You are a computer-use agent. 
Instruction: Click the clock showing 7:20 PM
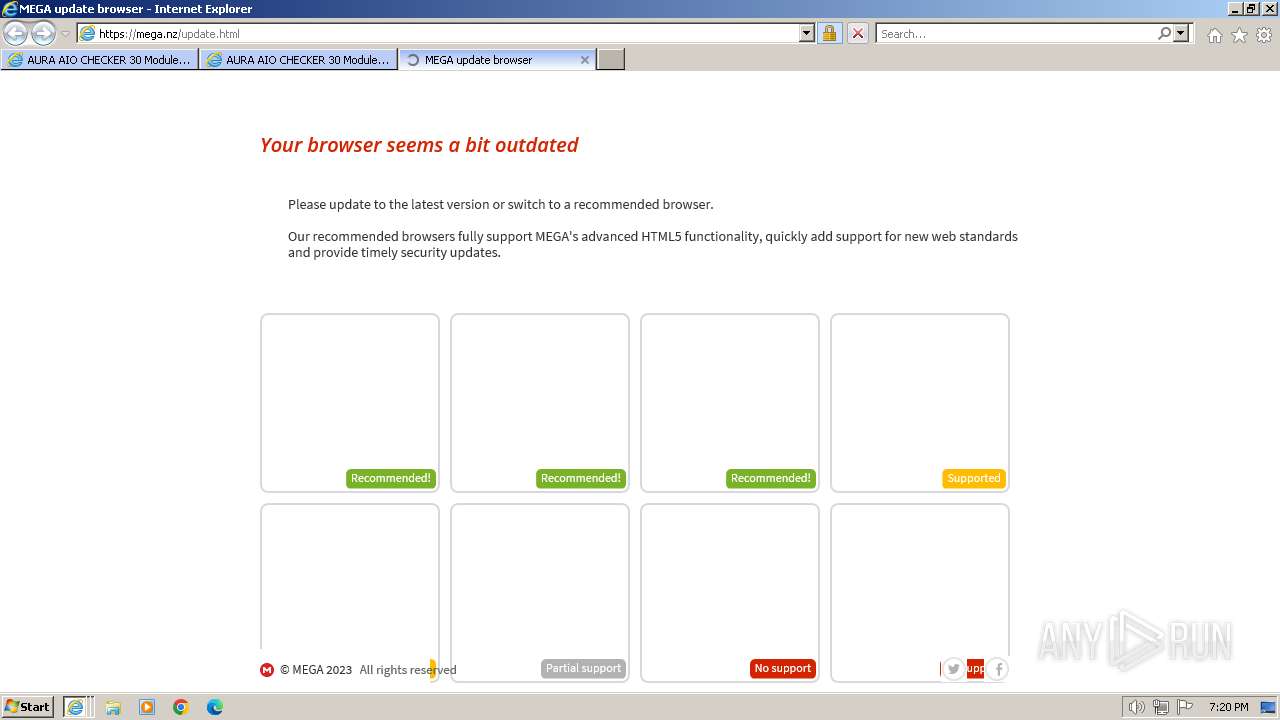click(x=1228, y=707)
